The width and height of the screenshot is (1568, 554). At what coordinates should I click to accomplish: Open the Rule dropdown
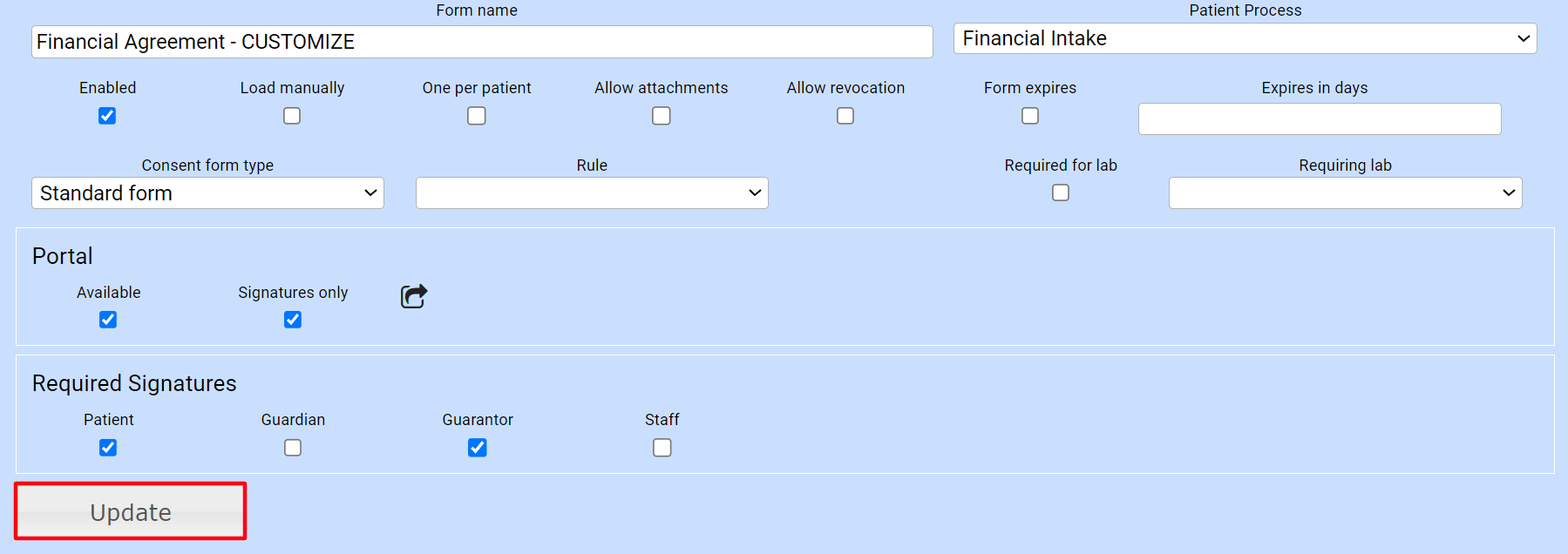(592, 193)
